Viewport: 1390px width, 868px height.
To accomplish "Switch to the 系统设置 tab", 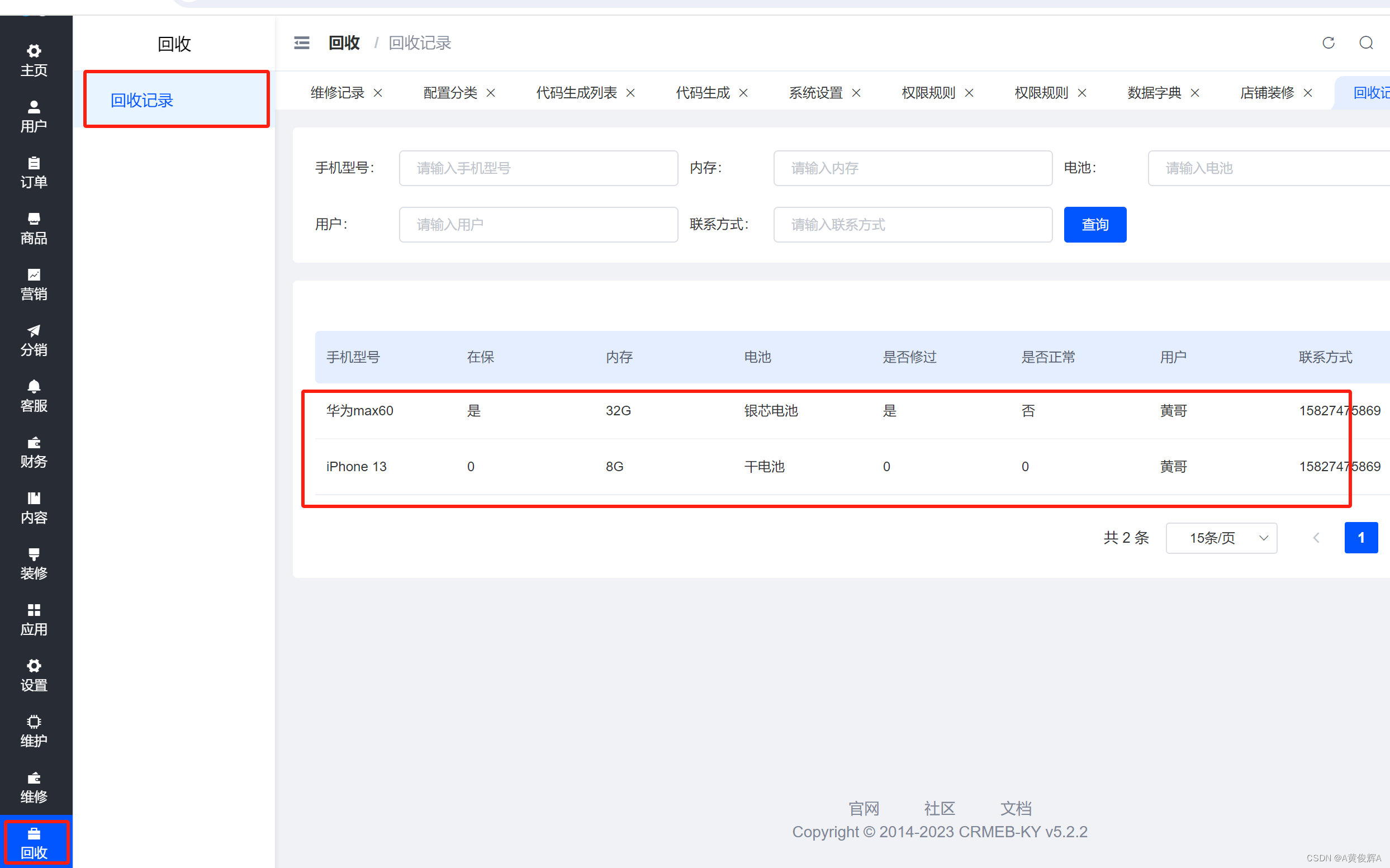I will tap(815, 93).
